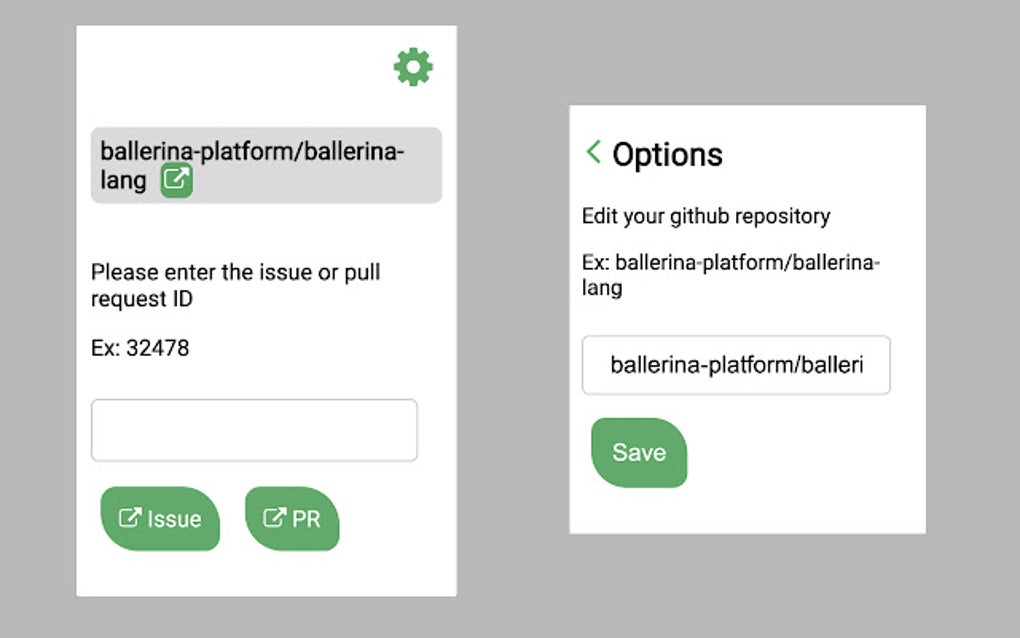
Task: Click the empty issue ID input field
Action: [254, 429]
